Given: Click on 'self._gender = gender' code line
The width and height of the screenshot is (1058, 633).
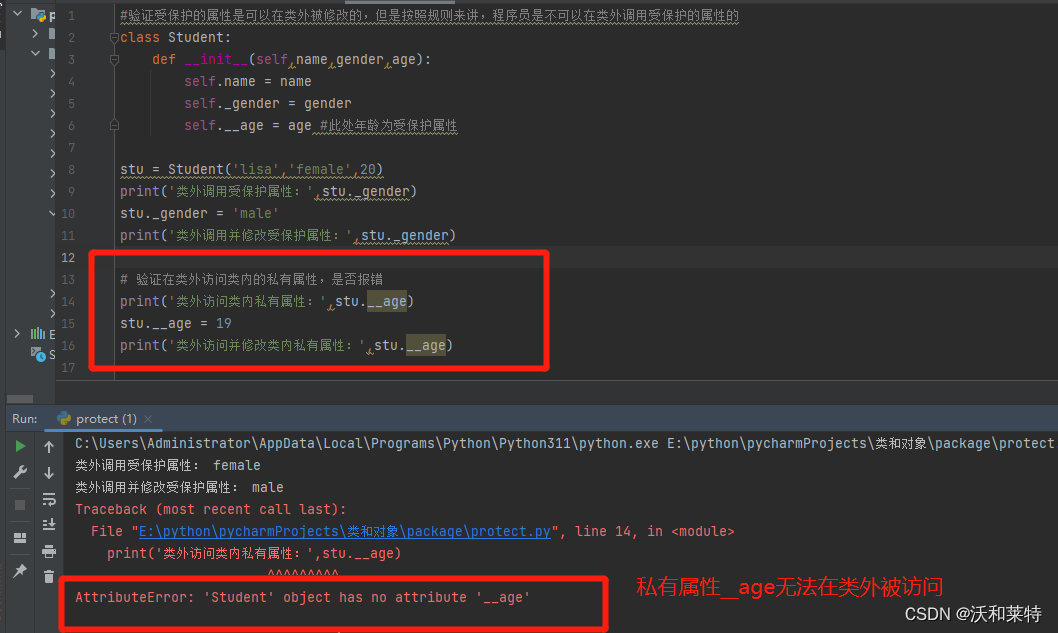Looking at the screenshot, I should click(x=268, y=103).
